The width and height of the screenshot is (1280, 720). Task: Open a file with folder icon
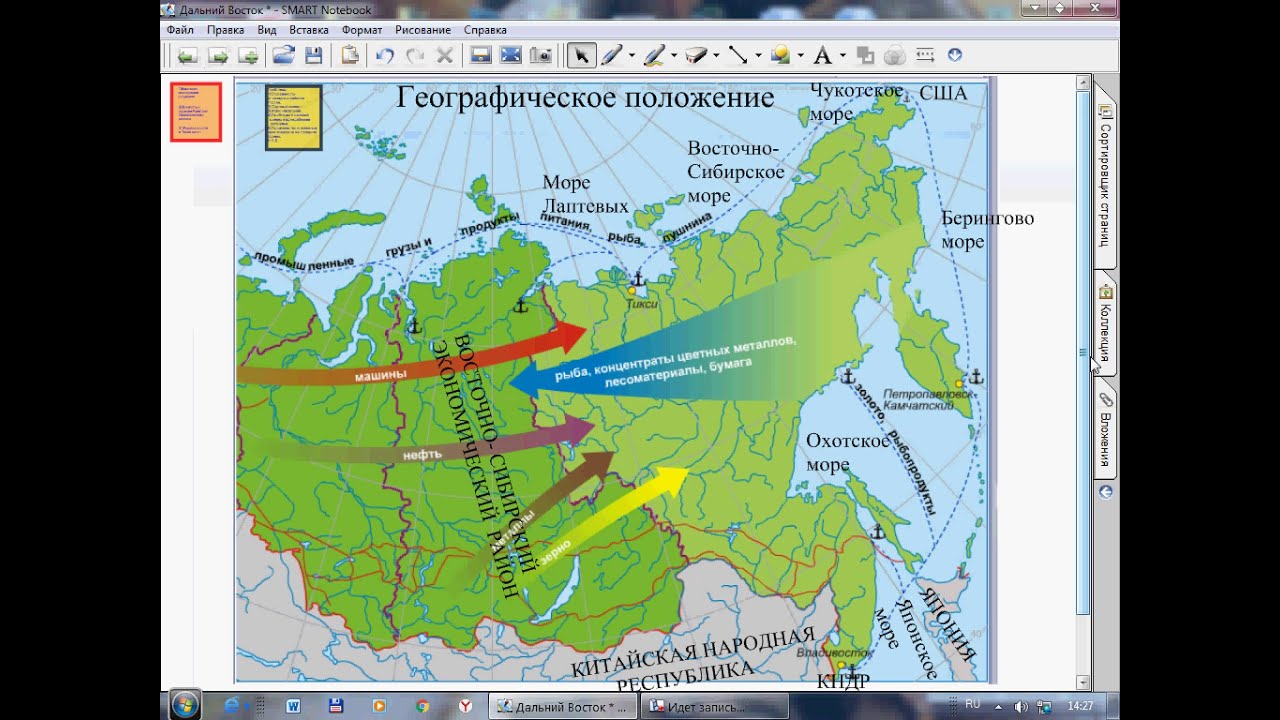point(284,56)
